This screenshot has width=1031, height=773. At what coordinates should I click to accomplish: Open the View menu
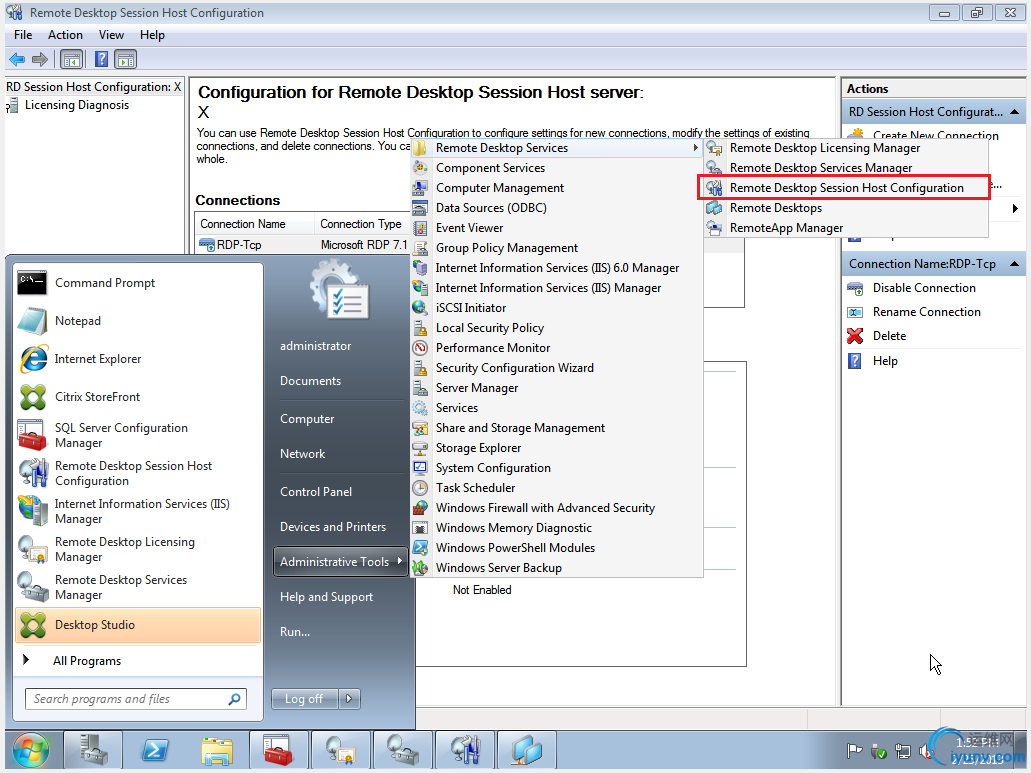point(111,35)
